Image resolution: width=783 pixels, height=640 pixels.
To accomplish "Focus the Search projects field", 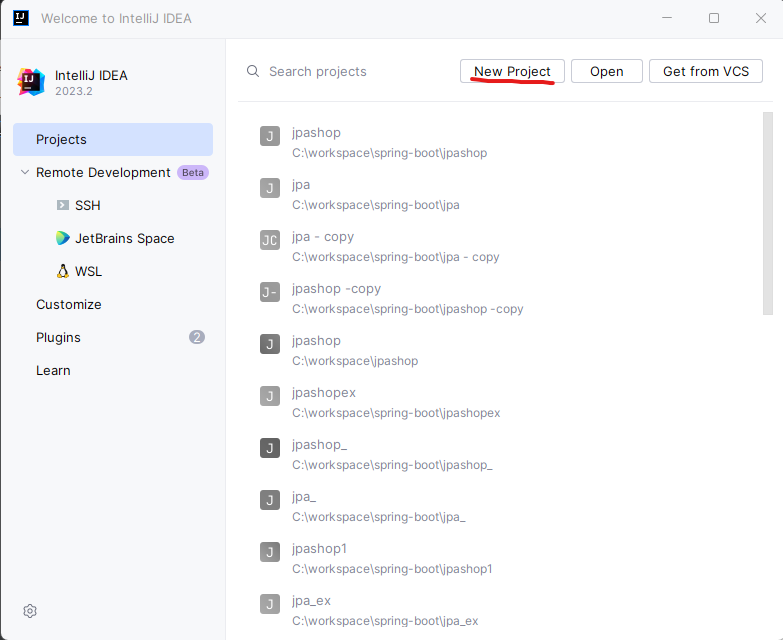I will (x=318, y=71).
